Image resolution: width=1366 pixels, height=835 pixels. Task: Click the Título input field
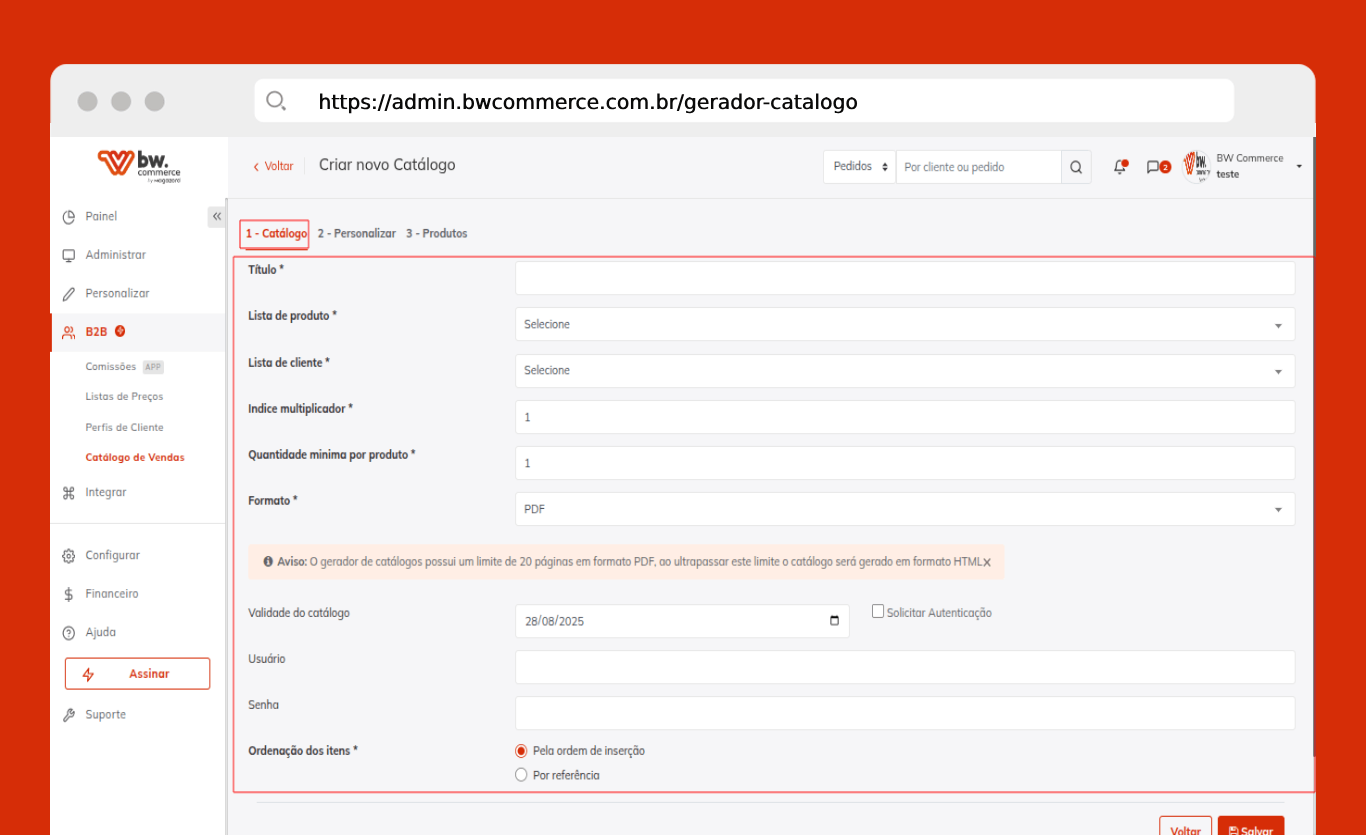tap(905, 278)
